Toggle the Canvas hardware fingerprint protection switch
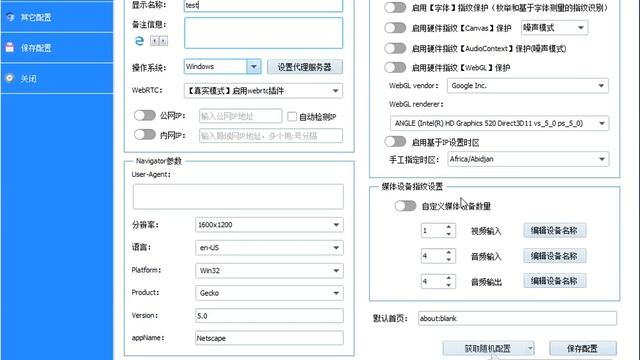This screenshot has width=640, height=360. pos(395,28)
